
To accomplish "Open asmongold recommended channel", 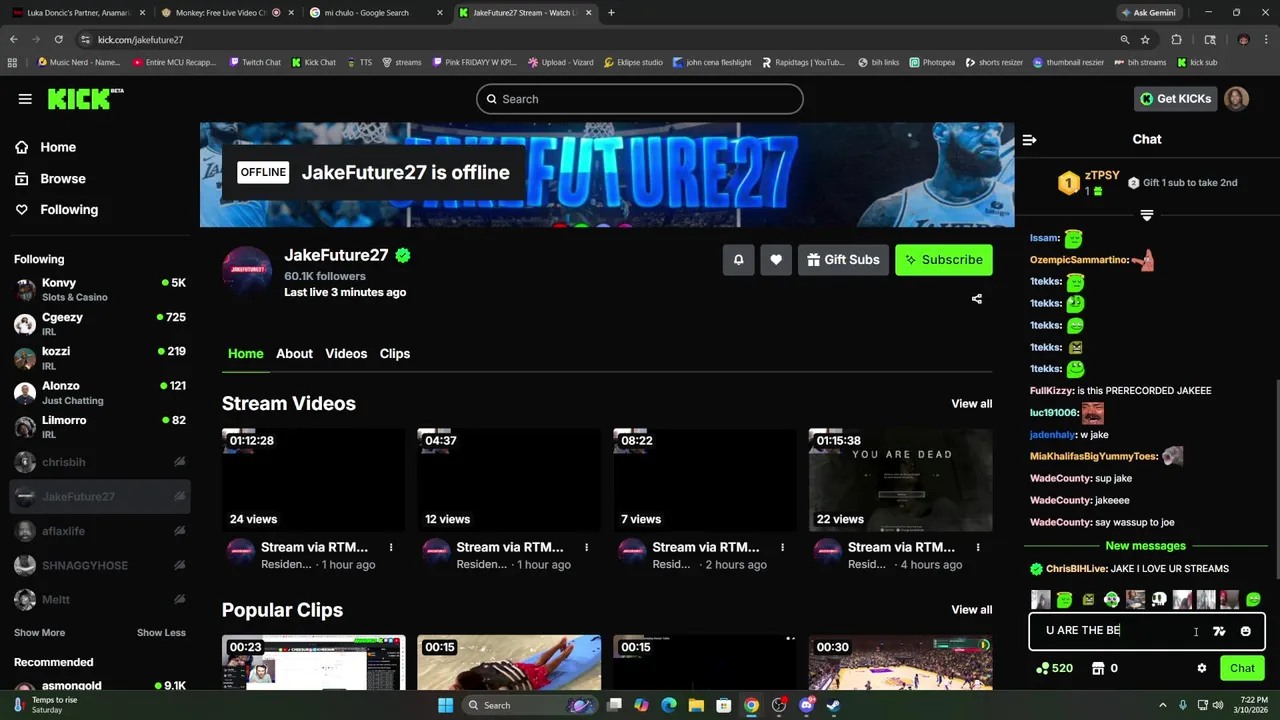I will (x=100, y=687).
